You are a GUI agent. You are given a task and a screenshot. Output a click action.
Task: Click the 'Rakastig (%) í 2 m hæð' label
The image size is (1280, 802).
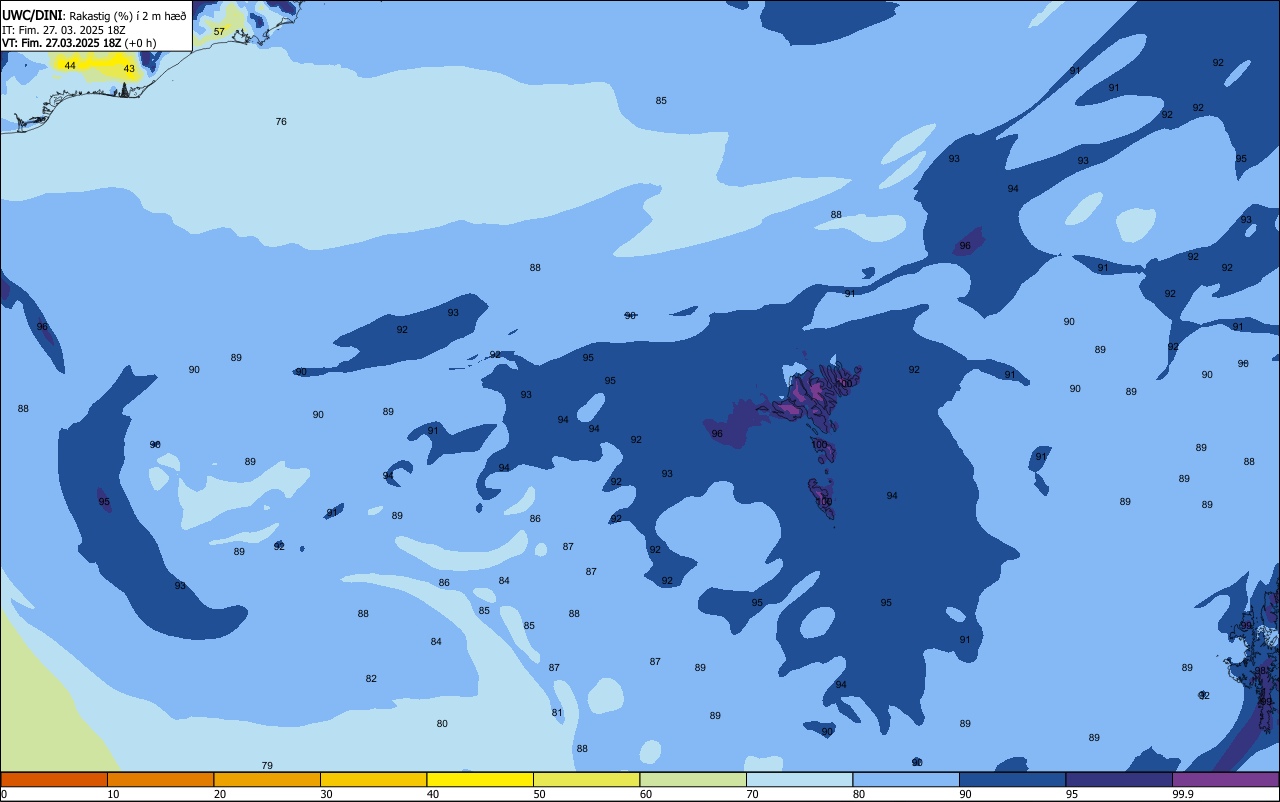coord(127,16)
